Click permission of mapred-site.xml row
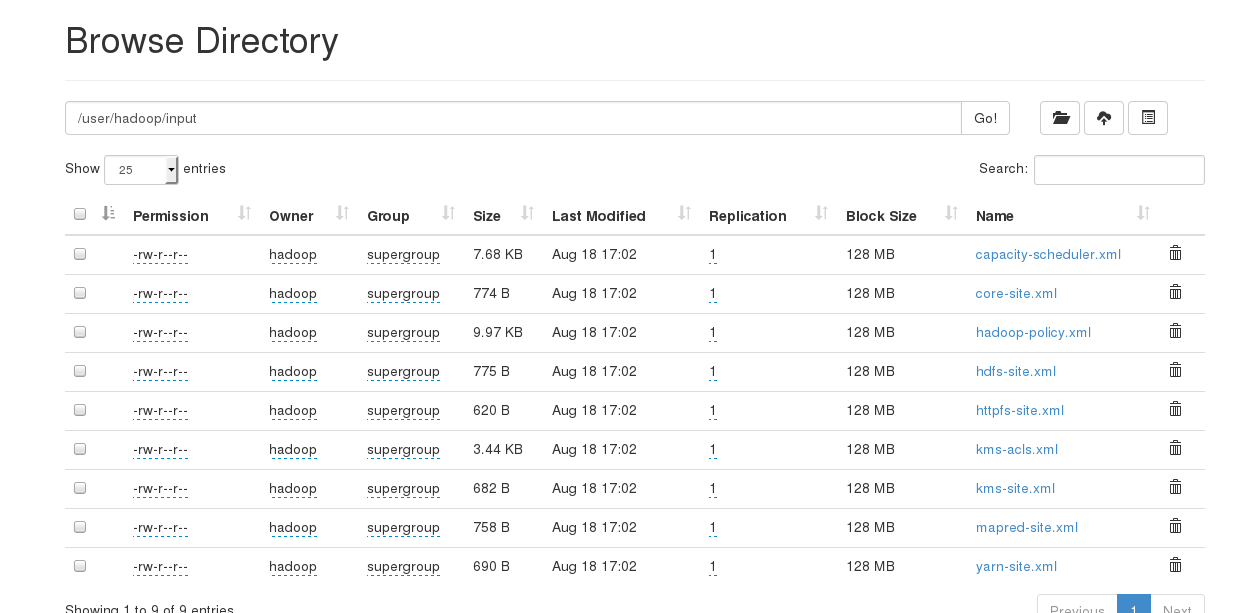The height and width of the screenshot is (613, 1236). [x=160, y=527]
